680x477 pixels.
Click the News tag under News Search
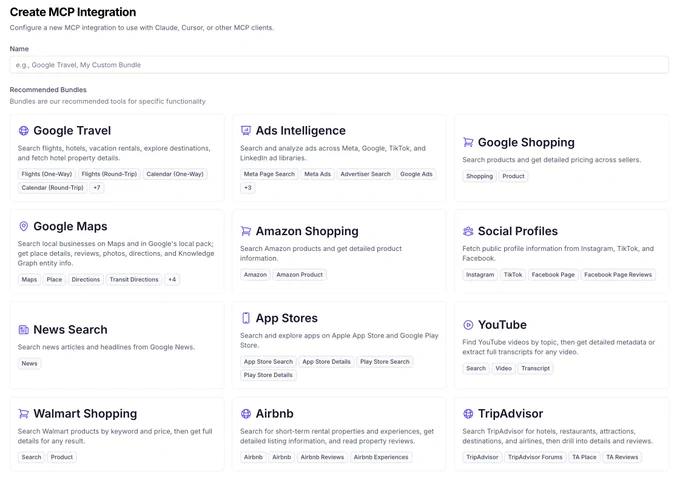[29, 363]
